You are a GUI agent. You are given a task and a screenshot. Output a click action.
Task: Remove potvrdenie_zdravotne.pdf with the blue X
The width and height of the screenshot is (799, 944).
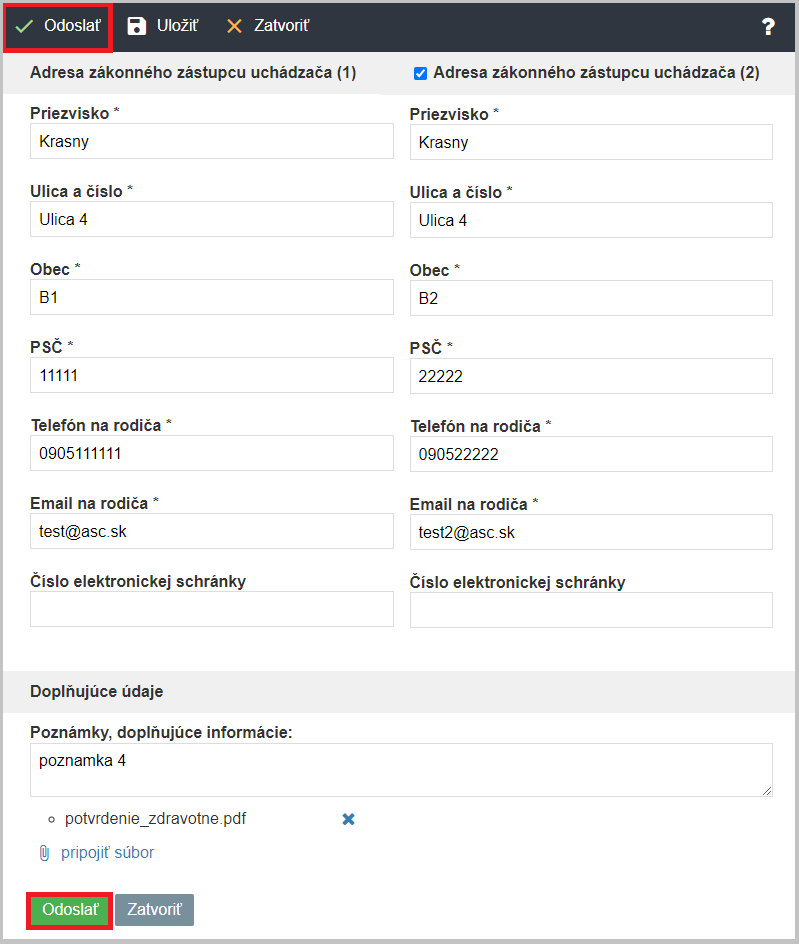pyautogui.click(x=348, y=819)
